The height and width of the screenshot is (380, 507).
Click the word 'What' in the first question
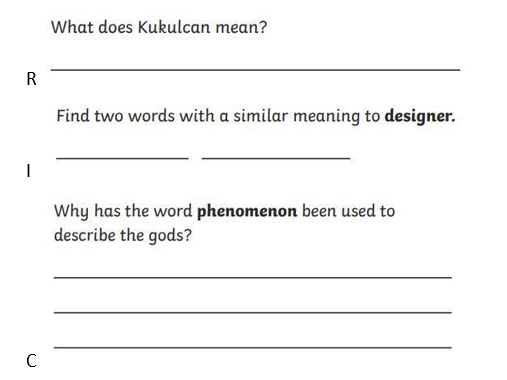click(72, 27)
